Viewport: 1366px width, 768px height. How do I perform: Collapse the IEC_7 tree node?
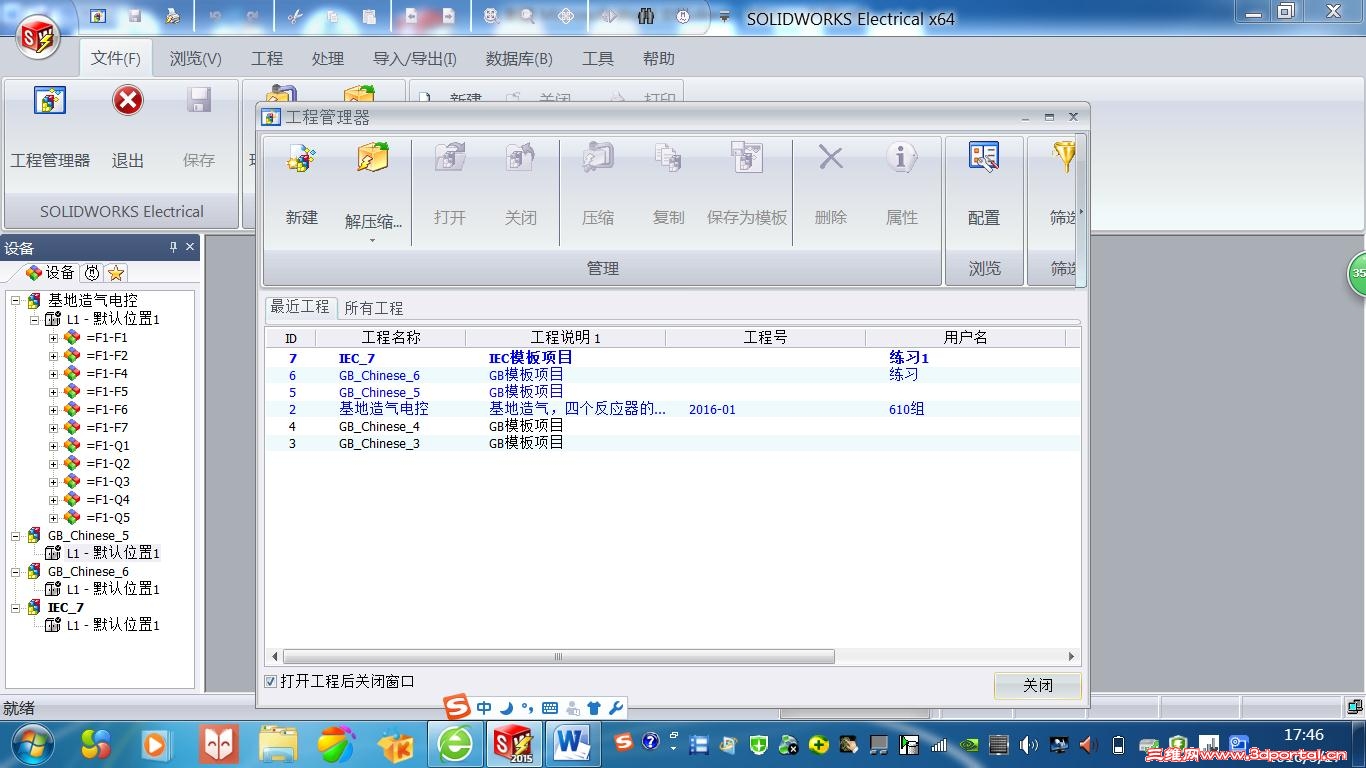click(16, 608)
